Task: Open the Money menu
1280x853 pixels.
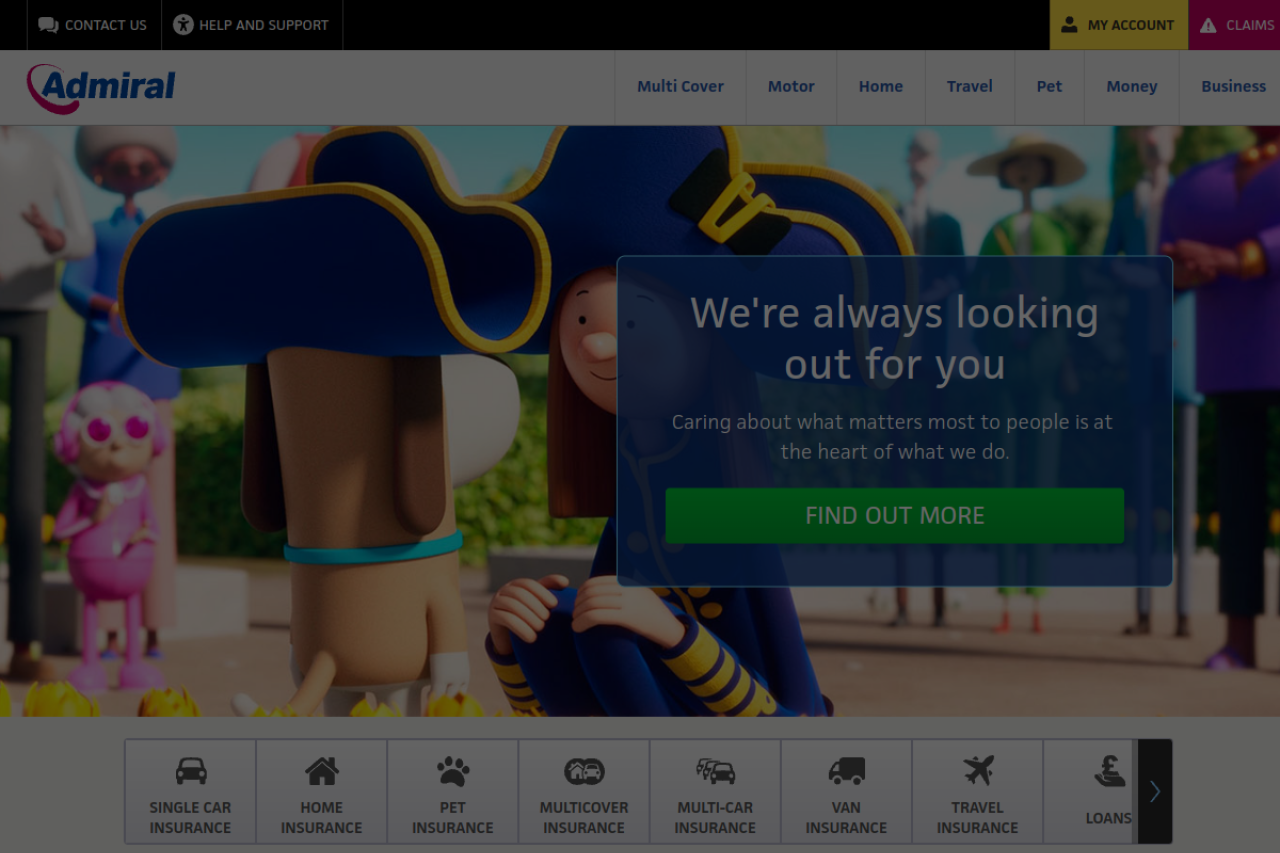Action: coord(1131,87)
